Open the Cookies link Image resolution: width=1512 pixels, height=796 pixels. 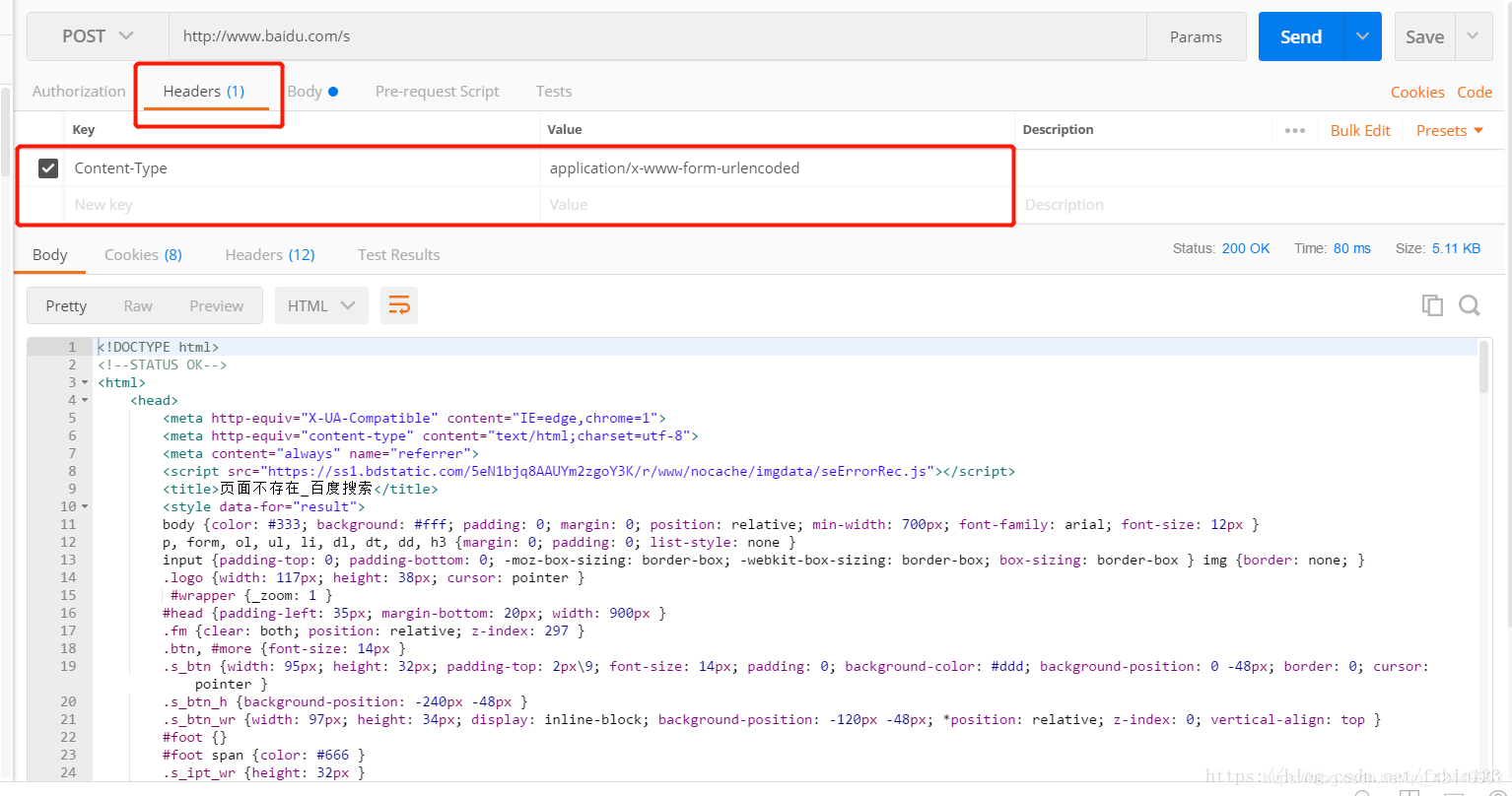[x=1417, y=92]
